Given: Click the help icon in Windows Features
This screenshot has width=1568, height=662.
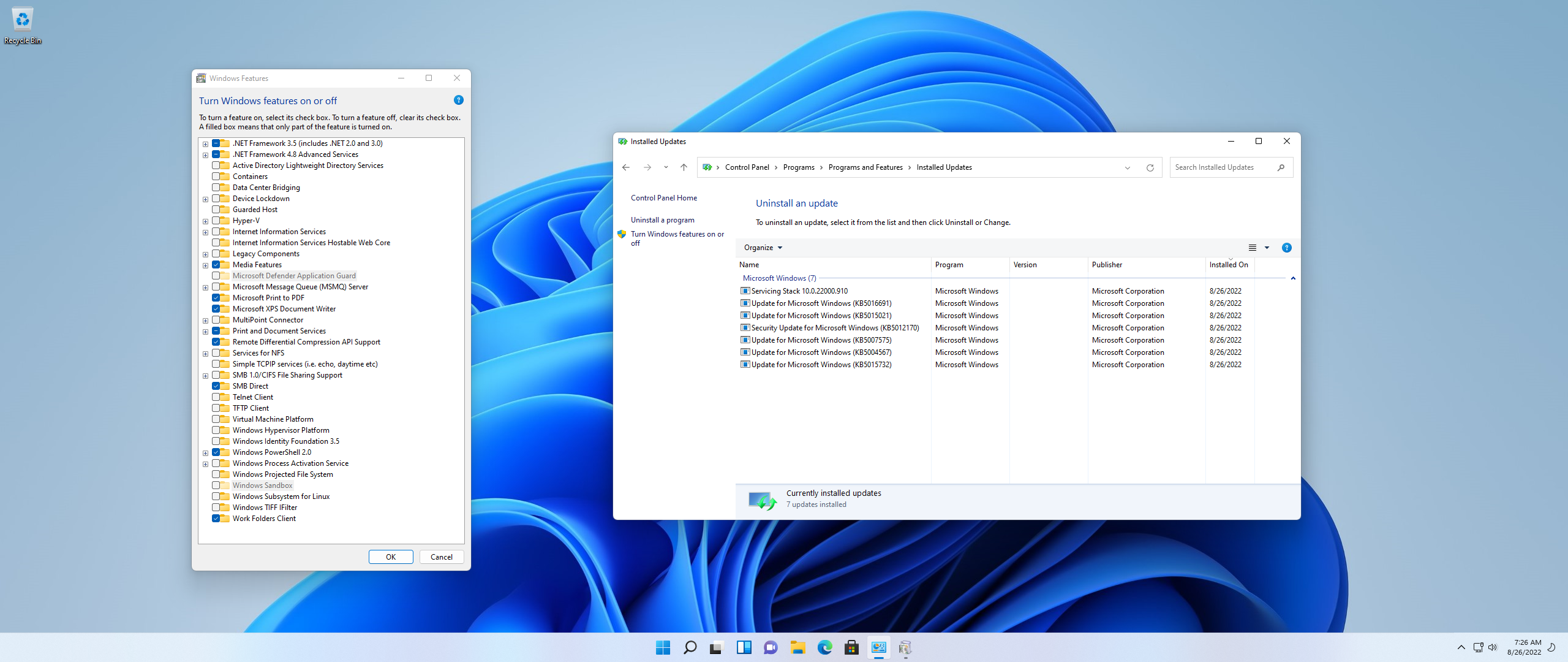Looking at the screenshot, I should tap(458, 100).
